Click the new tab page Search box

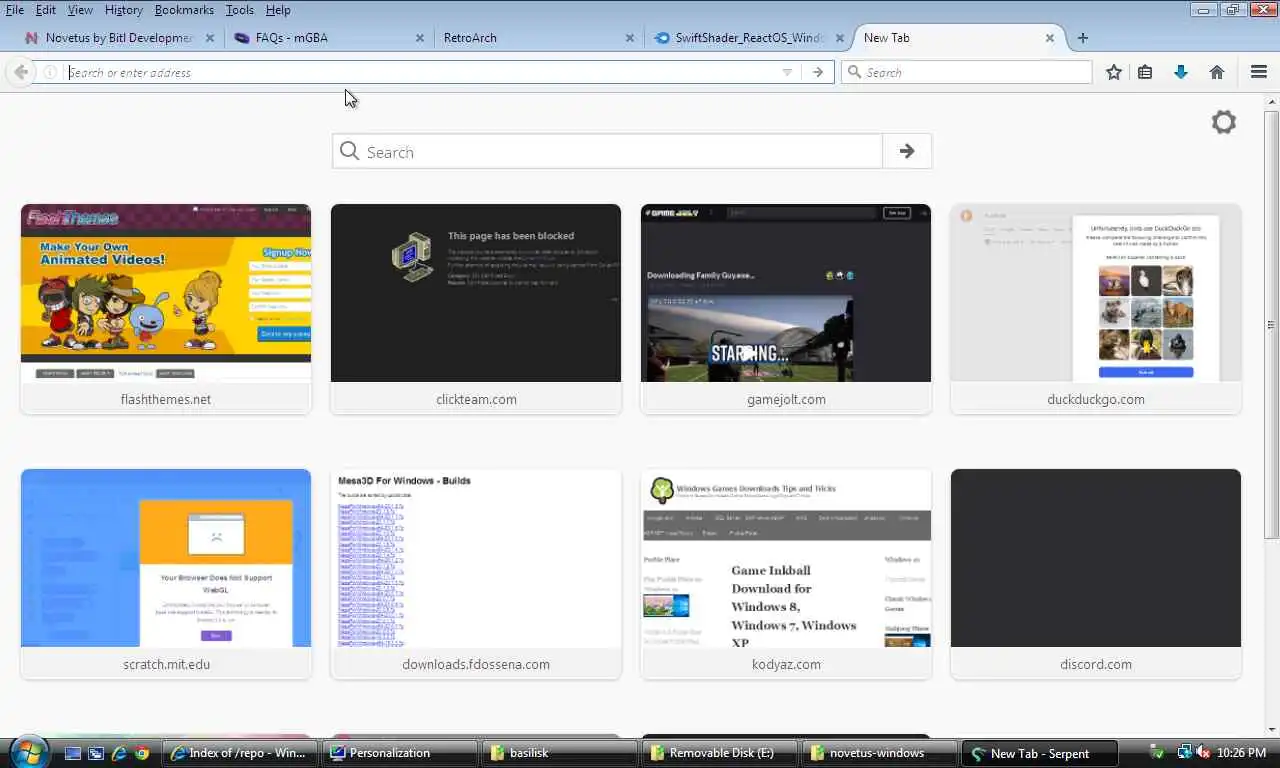(x=607, y=151)
